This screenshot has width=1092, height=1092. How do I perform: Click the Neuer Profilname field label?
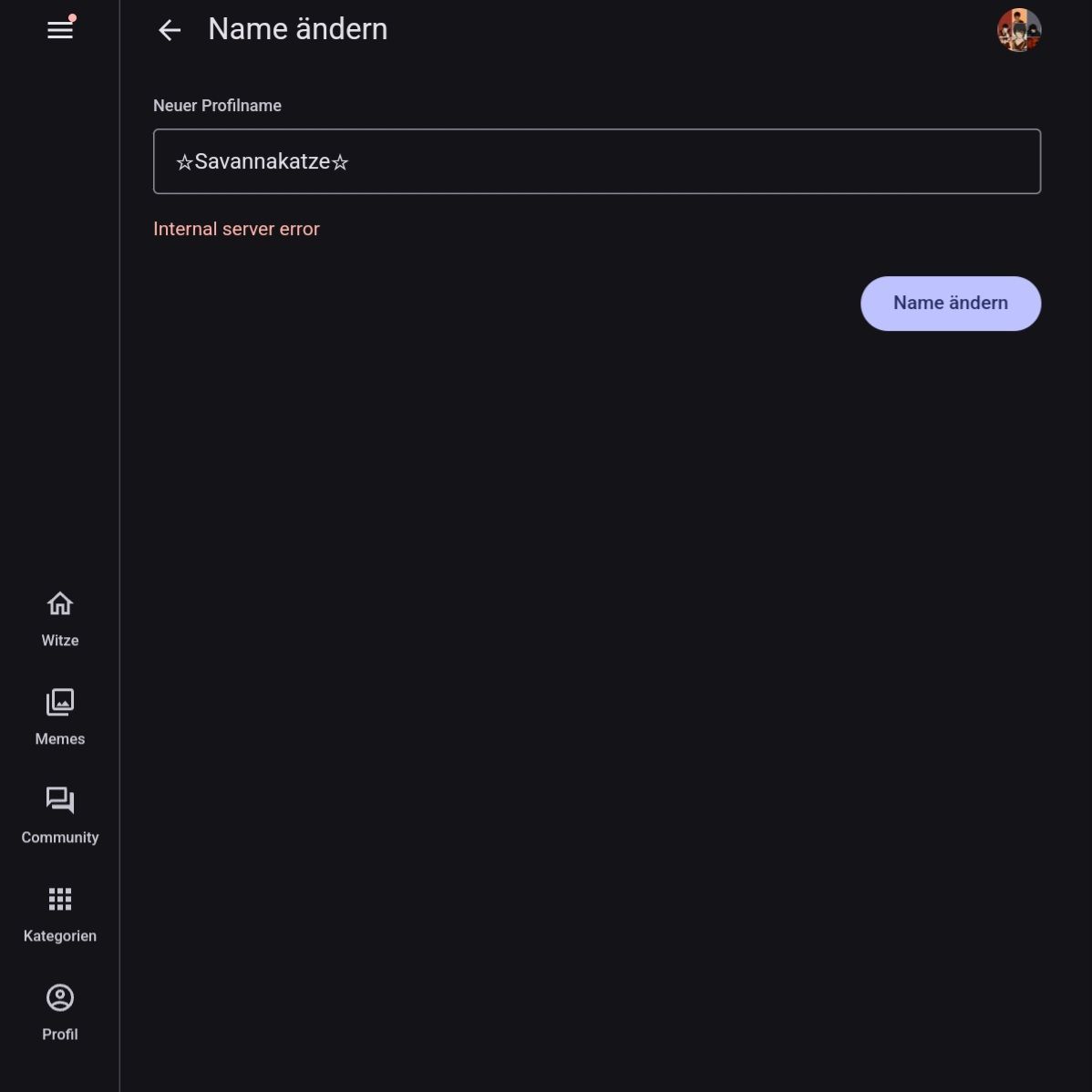[x=217, y=106]
